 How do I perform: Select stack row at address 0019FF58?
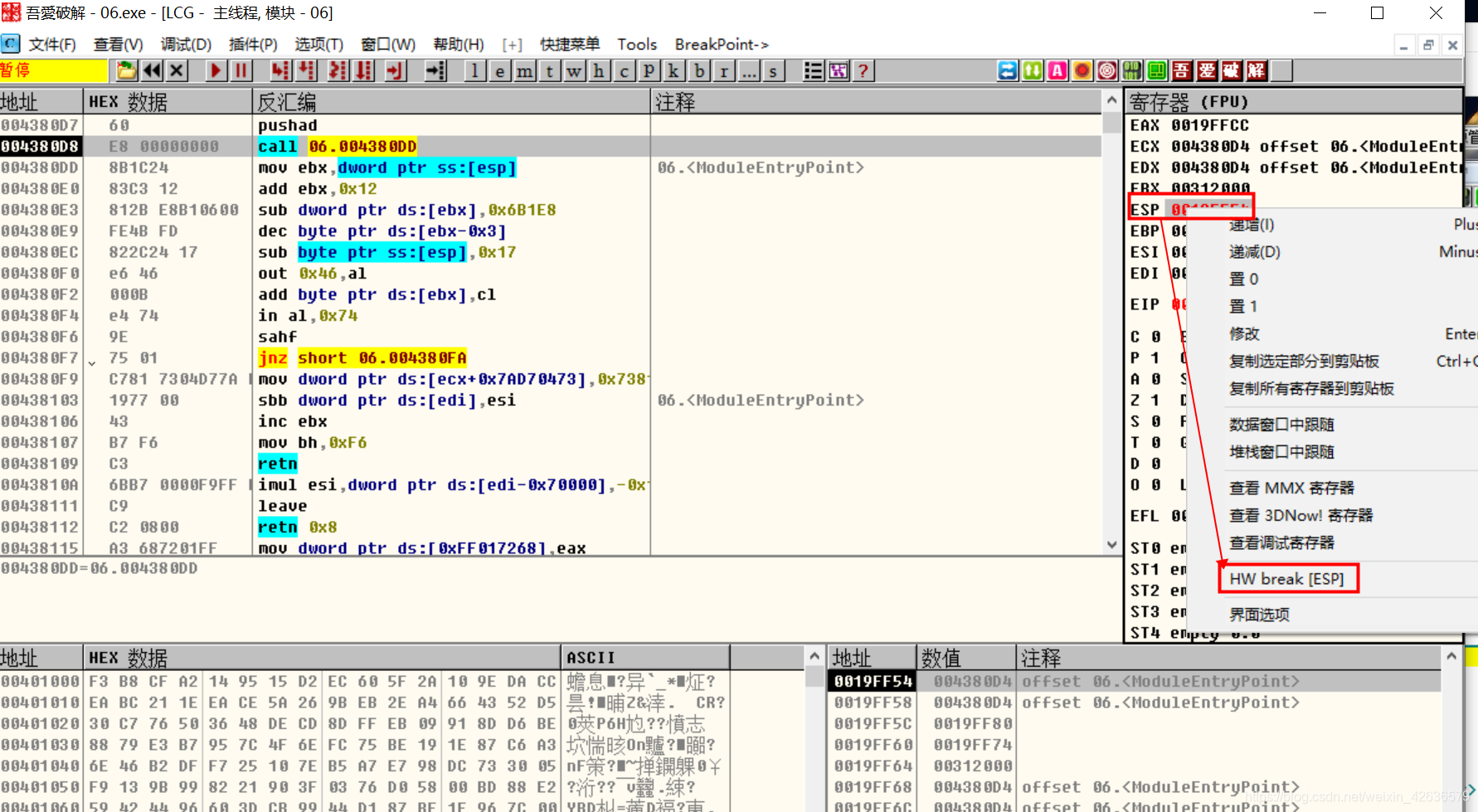(x=1134, y=703)
